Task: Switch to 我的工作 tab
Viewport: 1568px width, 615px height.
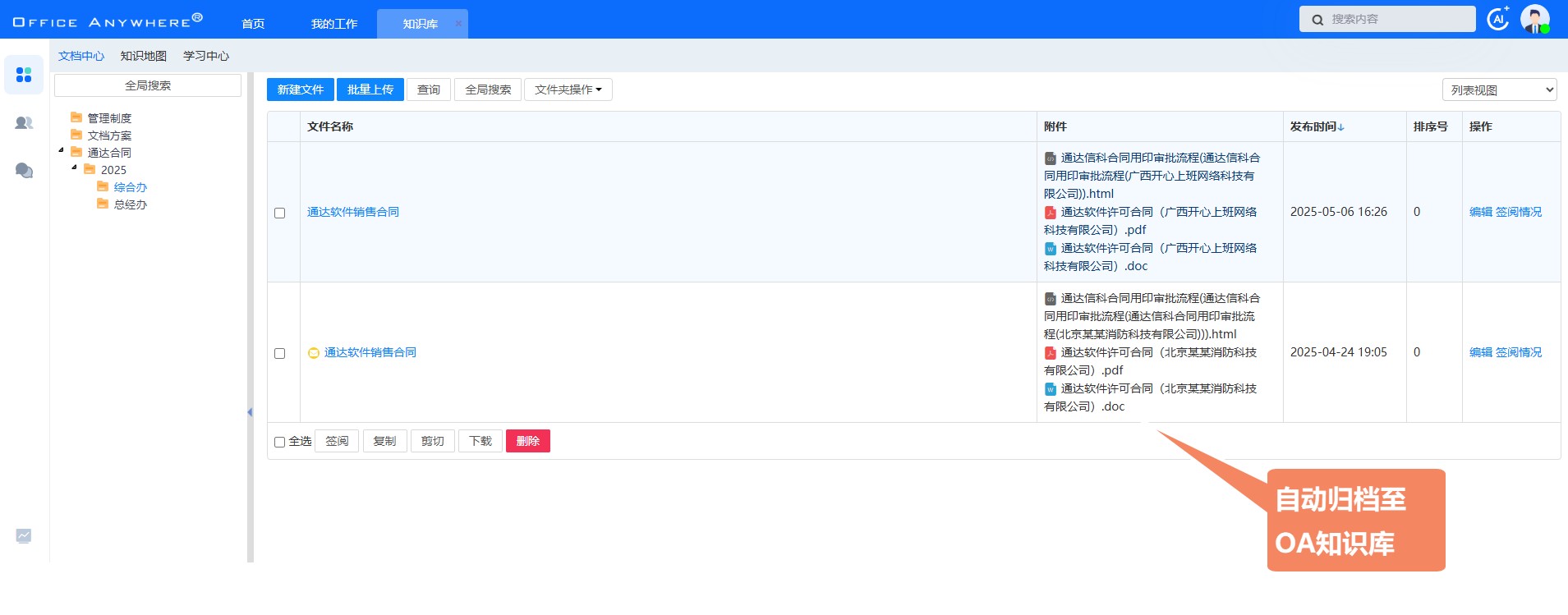Action: (333, 23)
